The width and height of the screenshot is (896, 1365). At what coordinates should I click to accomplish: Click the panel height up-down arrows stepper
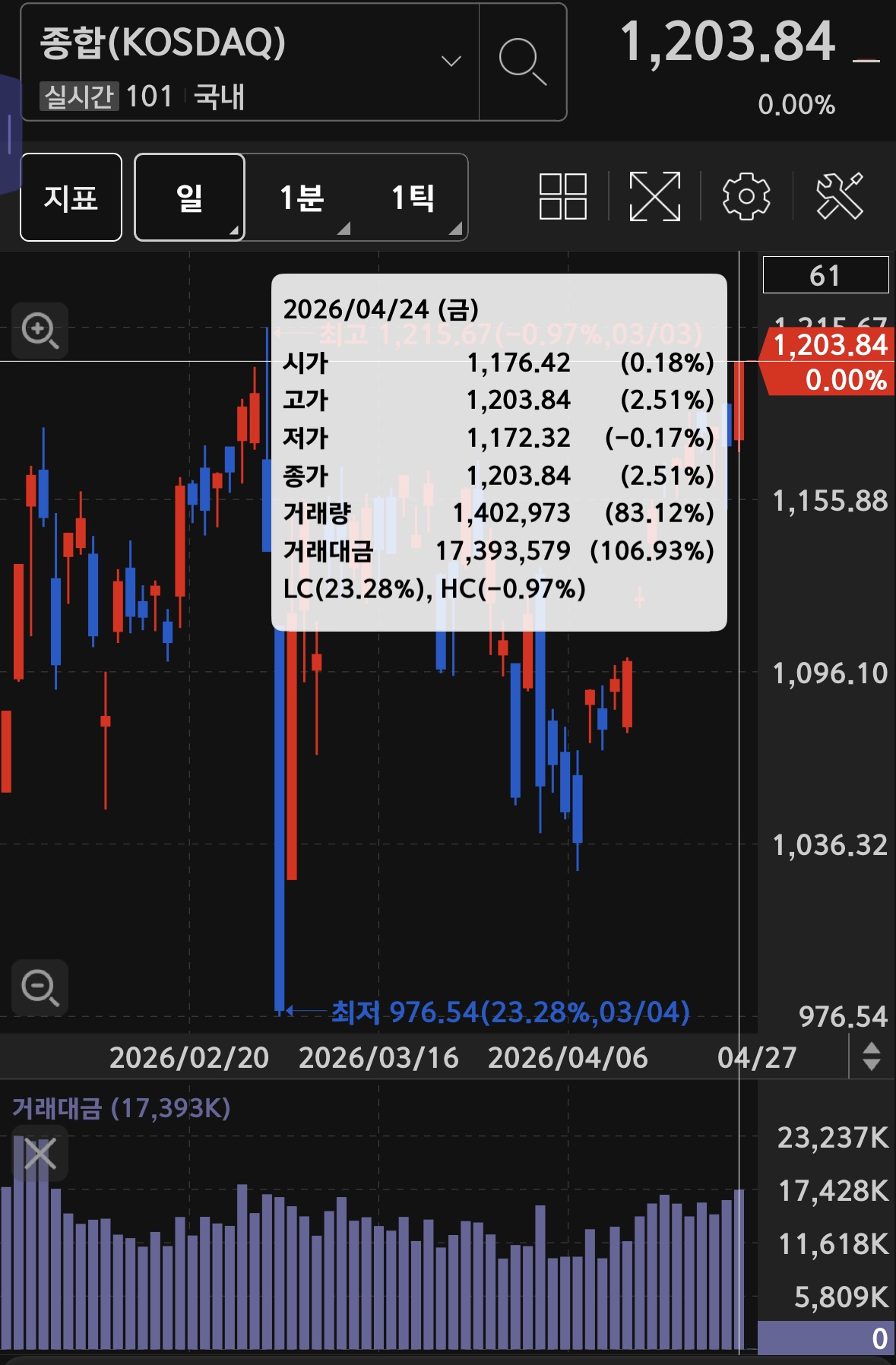[872, 1056]
